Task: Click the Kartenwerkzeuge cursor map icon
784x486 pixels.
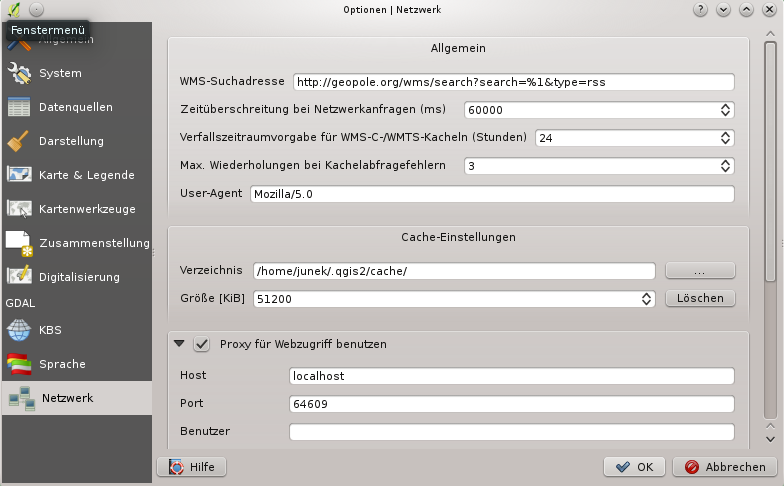Action: pyautogui.click(x=19, y=208)
